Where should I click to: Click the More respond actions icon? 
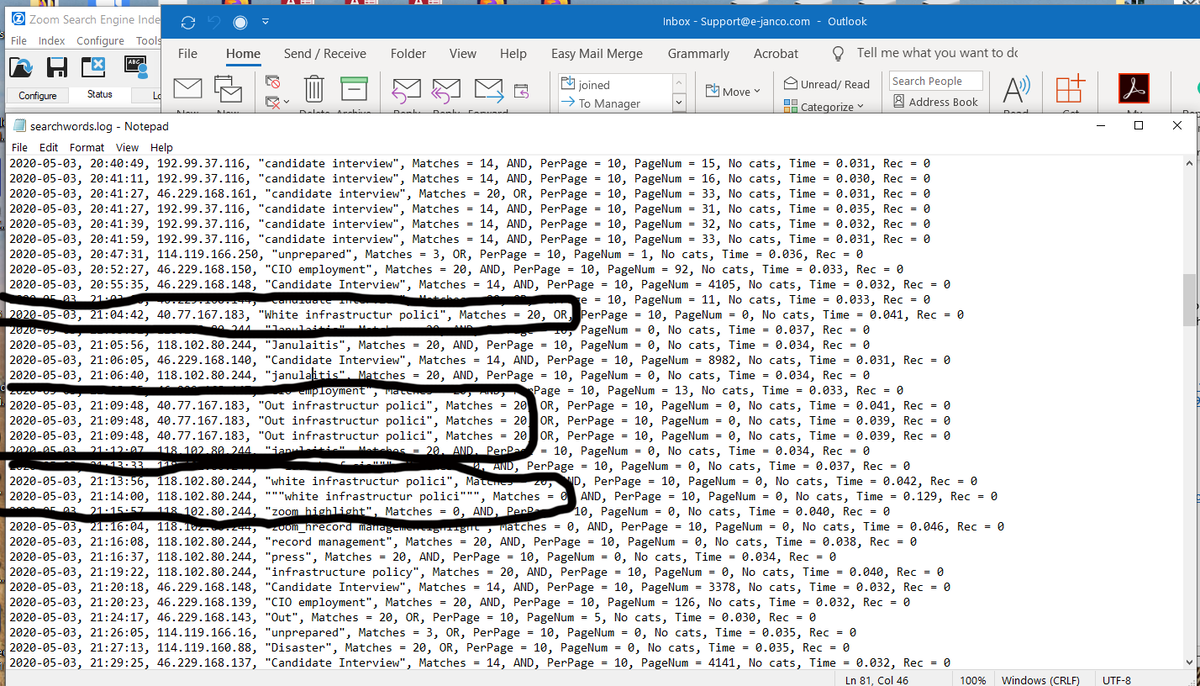coord(521,92)
